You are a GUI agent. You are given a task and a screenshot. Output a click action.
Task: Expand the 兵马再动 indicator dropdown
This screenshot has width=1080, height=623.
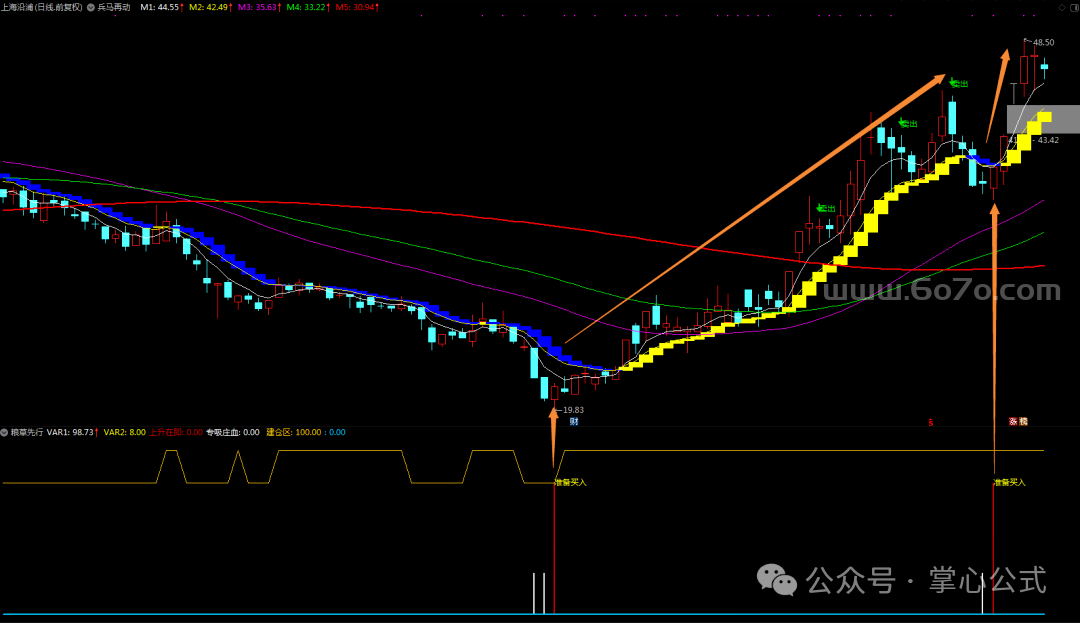coord(90,7)
